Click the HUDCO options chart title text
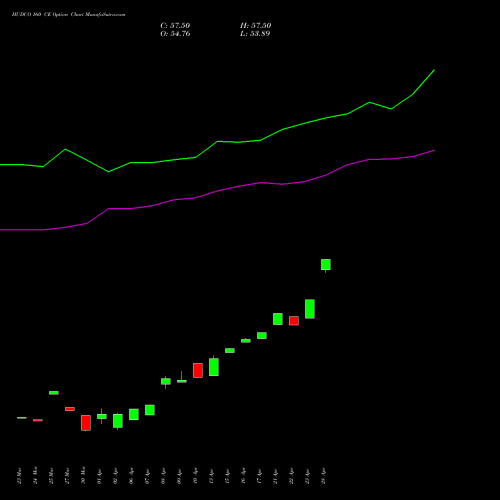The height and width of the screenshot is (500, 500). tap(68, 15)
